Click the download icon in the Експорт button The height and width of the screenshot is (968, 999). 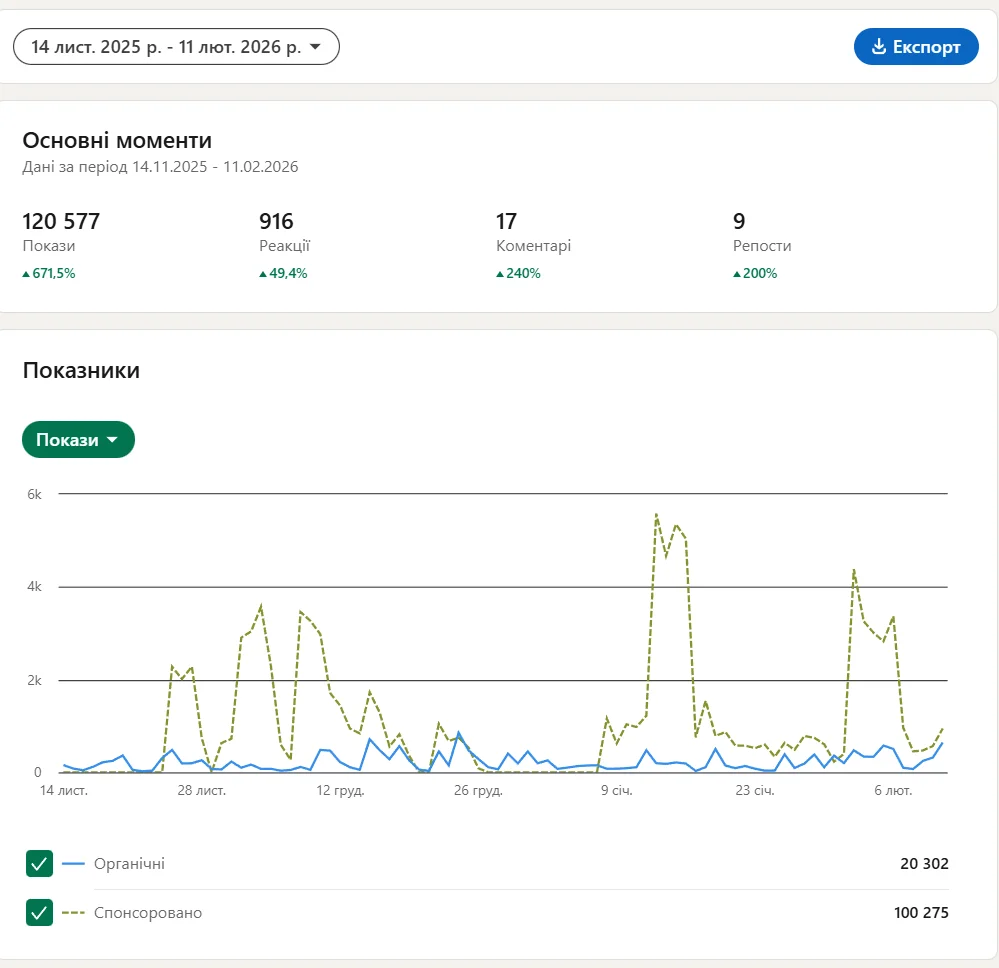879,47
